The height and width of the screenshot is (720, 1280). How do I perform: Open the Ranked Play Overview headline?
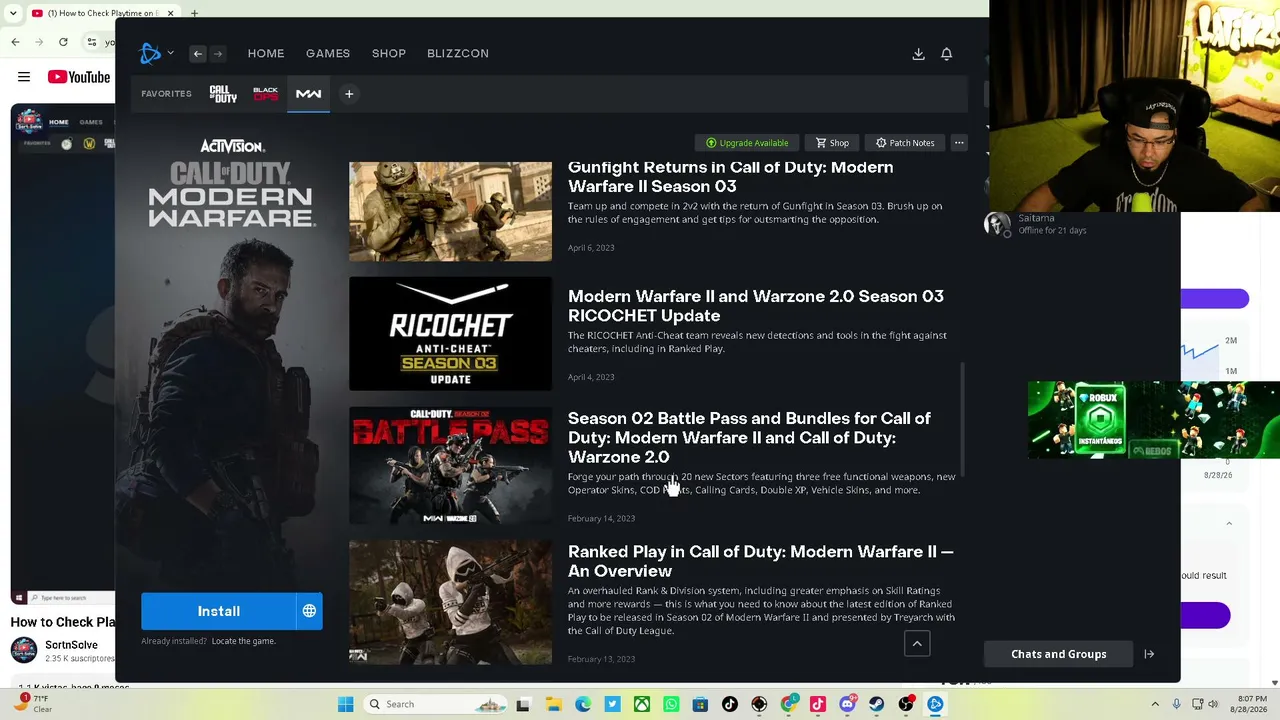[x=760, y=561]
